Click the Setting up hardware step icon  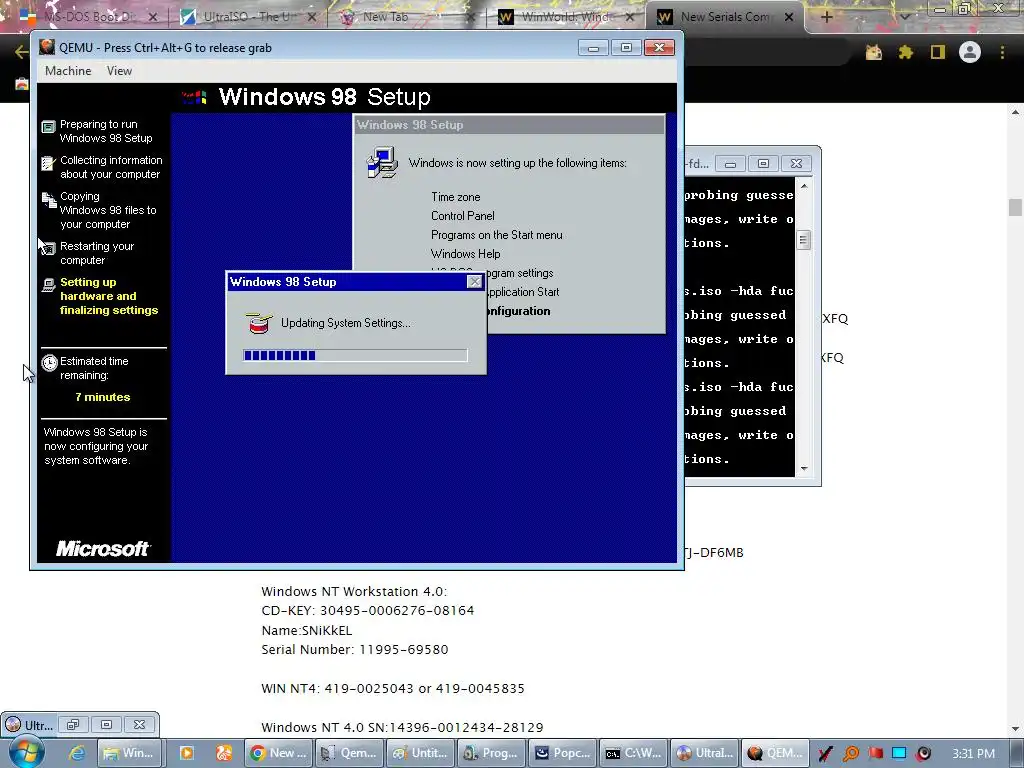(48, 285)
